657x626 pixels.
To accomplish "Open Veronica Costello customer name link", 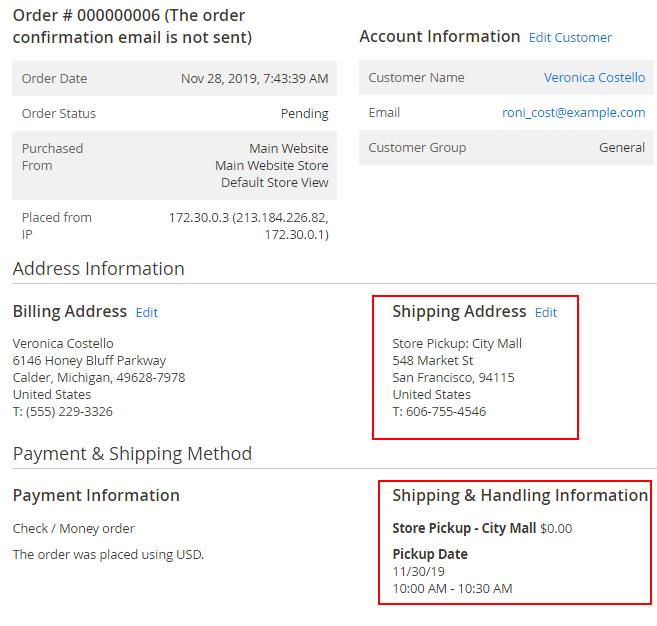I will (594, 78).
